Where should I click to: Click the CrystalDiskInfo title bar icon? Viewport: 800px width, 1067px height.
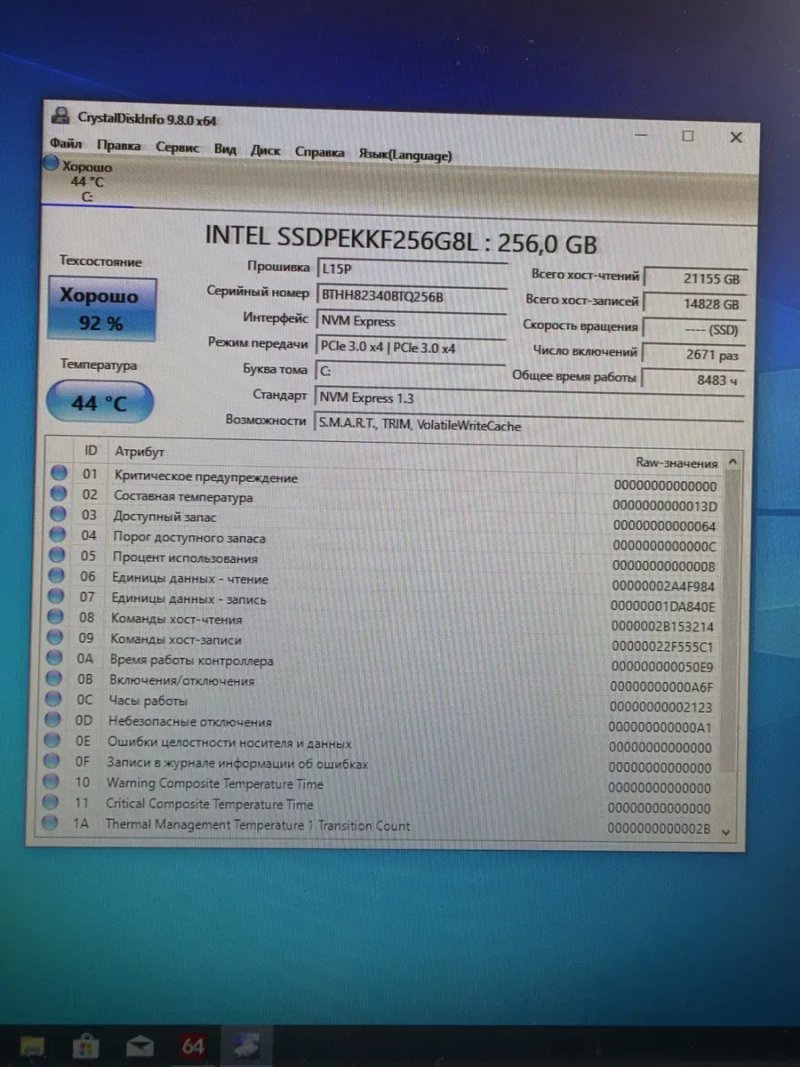61,115
